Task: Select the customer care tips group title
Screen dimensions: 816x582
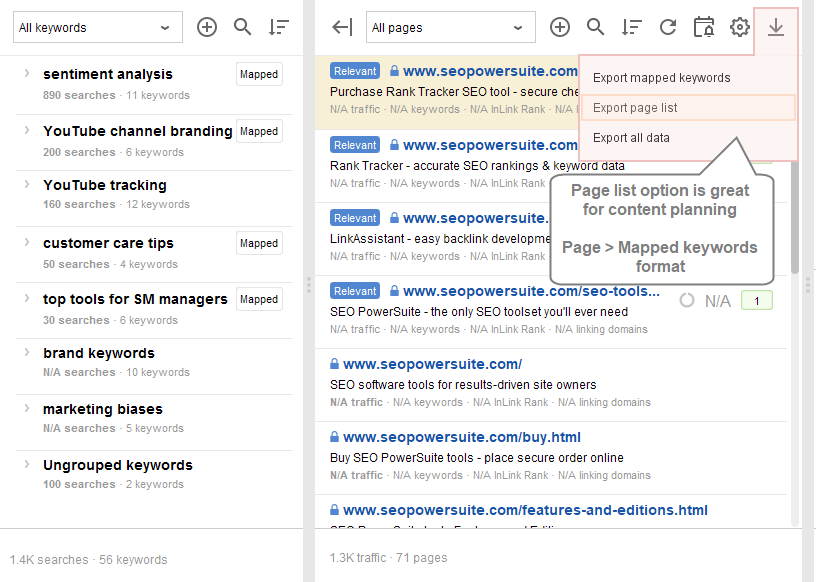Action: (x=108, y=243)
